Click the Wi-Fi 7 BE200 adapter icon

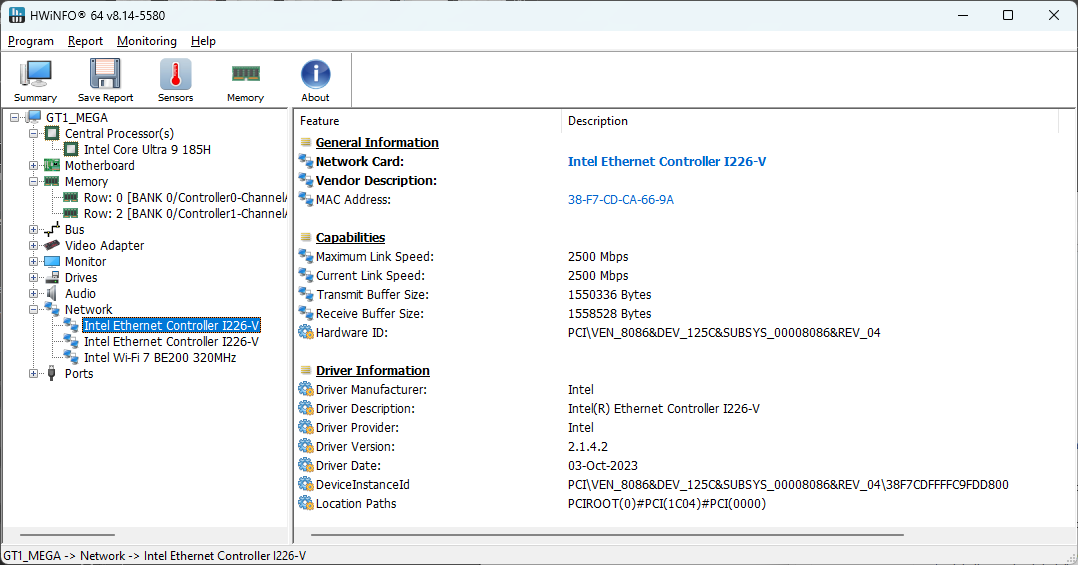71,357
